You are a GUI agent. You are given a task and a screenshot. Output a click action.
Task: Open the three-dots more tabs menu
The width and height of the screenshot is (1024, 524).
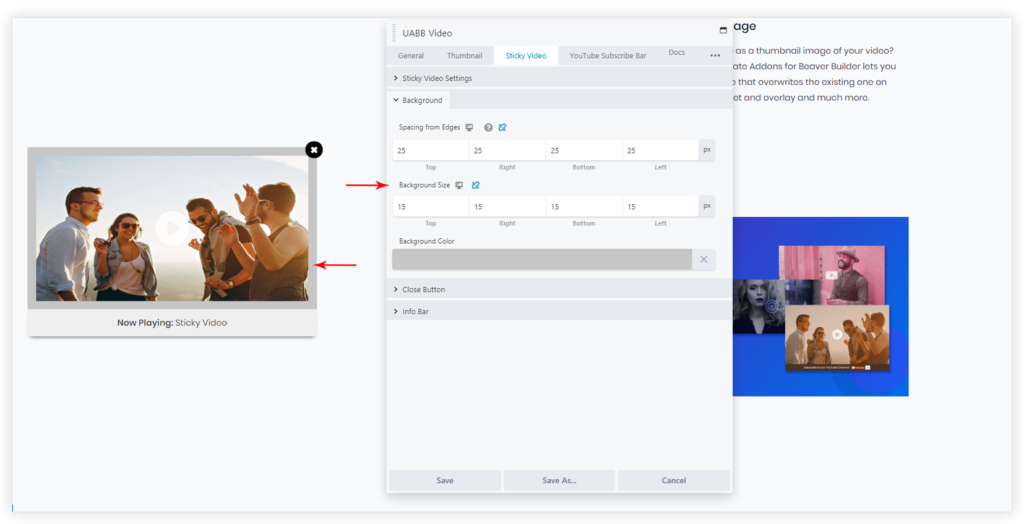click(x=715, y=55)
